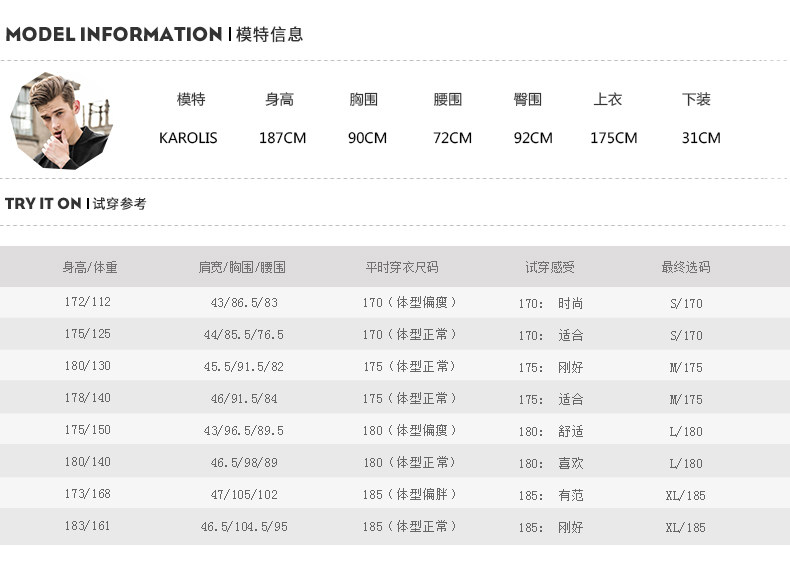This screenshot has width=790, height=580.
Task: Click the 试穿感受 column header
Action: pyautogui.click(x=550, y=267)
